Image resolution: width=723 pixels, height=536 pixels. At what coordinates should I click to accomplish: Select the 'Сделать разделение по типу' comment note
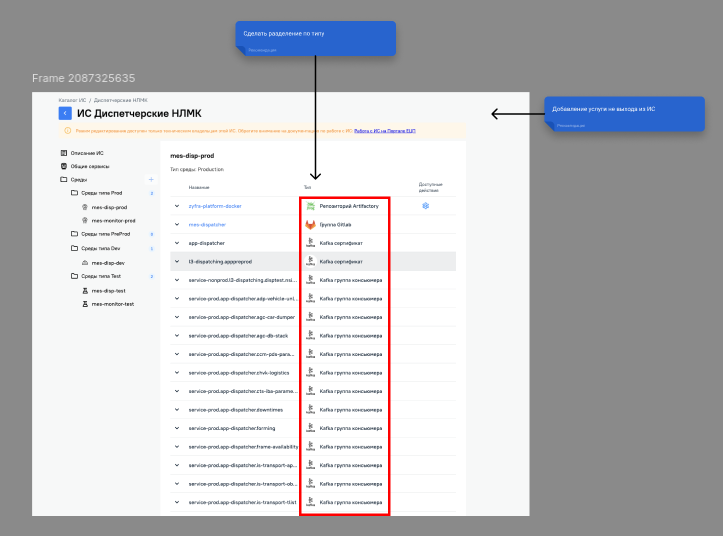pyautogui.click(x=315, y=37)
